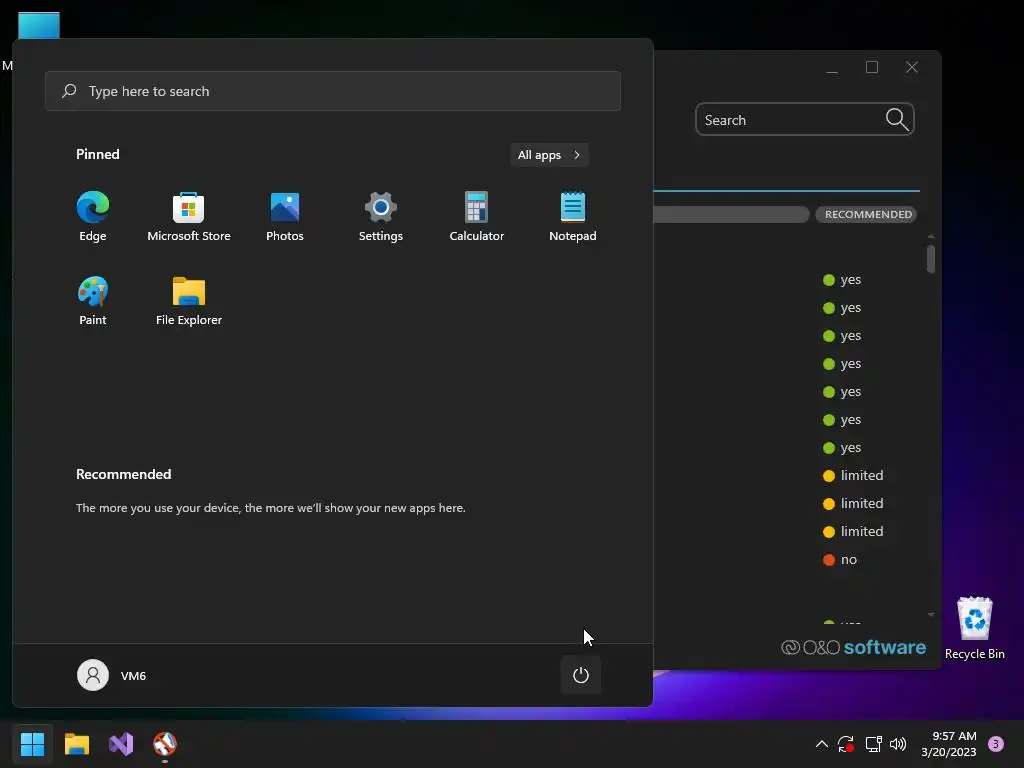Viewport: 1024px width, 768px height.
Task: Open the Photos app
Action: (x=285, y=217)
